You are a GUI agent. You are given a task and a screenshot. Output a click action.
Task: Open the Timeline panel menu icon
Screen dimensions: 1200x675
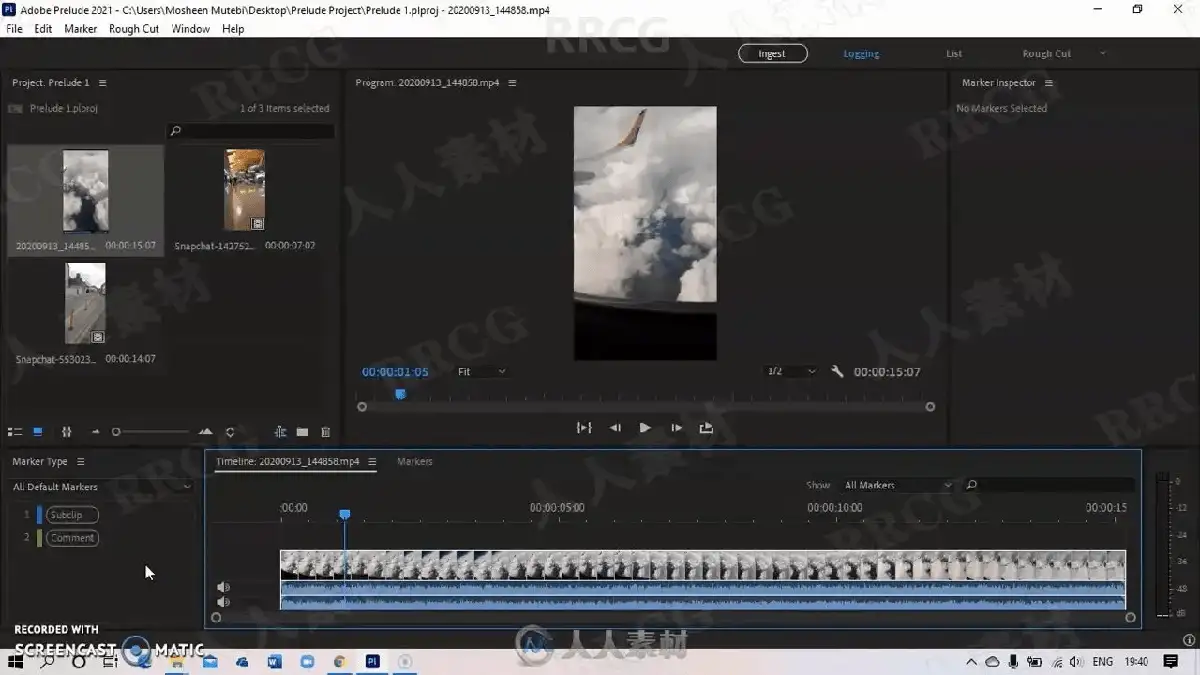pos(372,462)
